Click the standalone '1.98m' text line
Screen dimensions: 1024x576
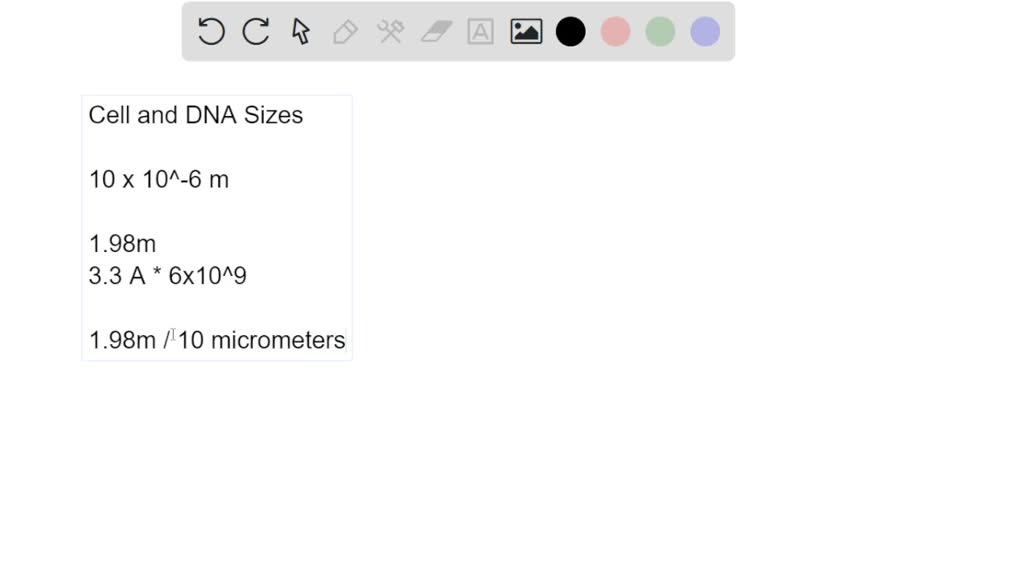122,244
